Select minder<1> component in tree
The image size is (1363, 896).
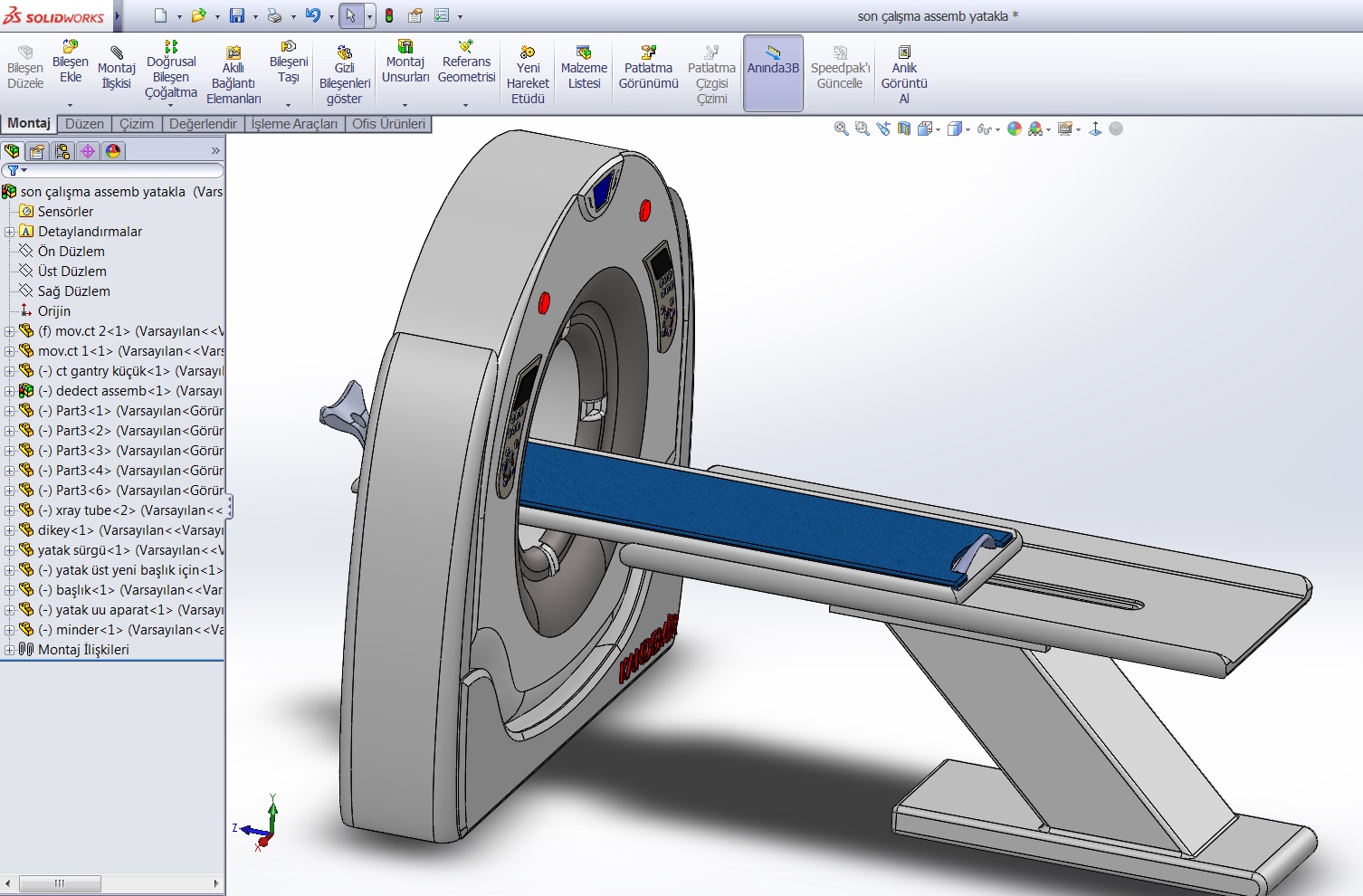[x=121, y=630]
